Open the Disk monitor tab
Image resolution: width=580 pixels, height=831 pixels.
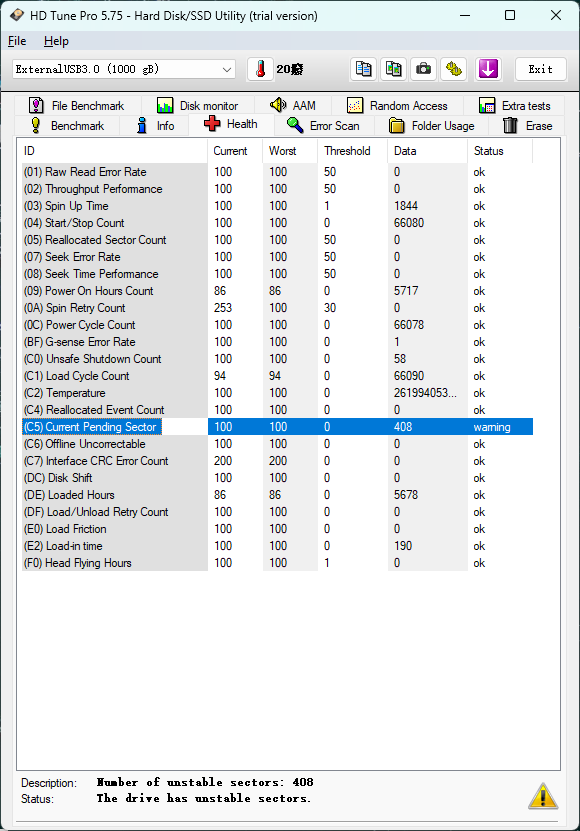(197, 105)
